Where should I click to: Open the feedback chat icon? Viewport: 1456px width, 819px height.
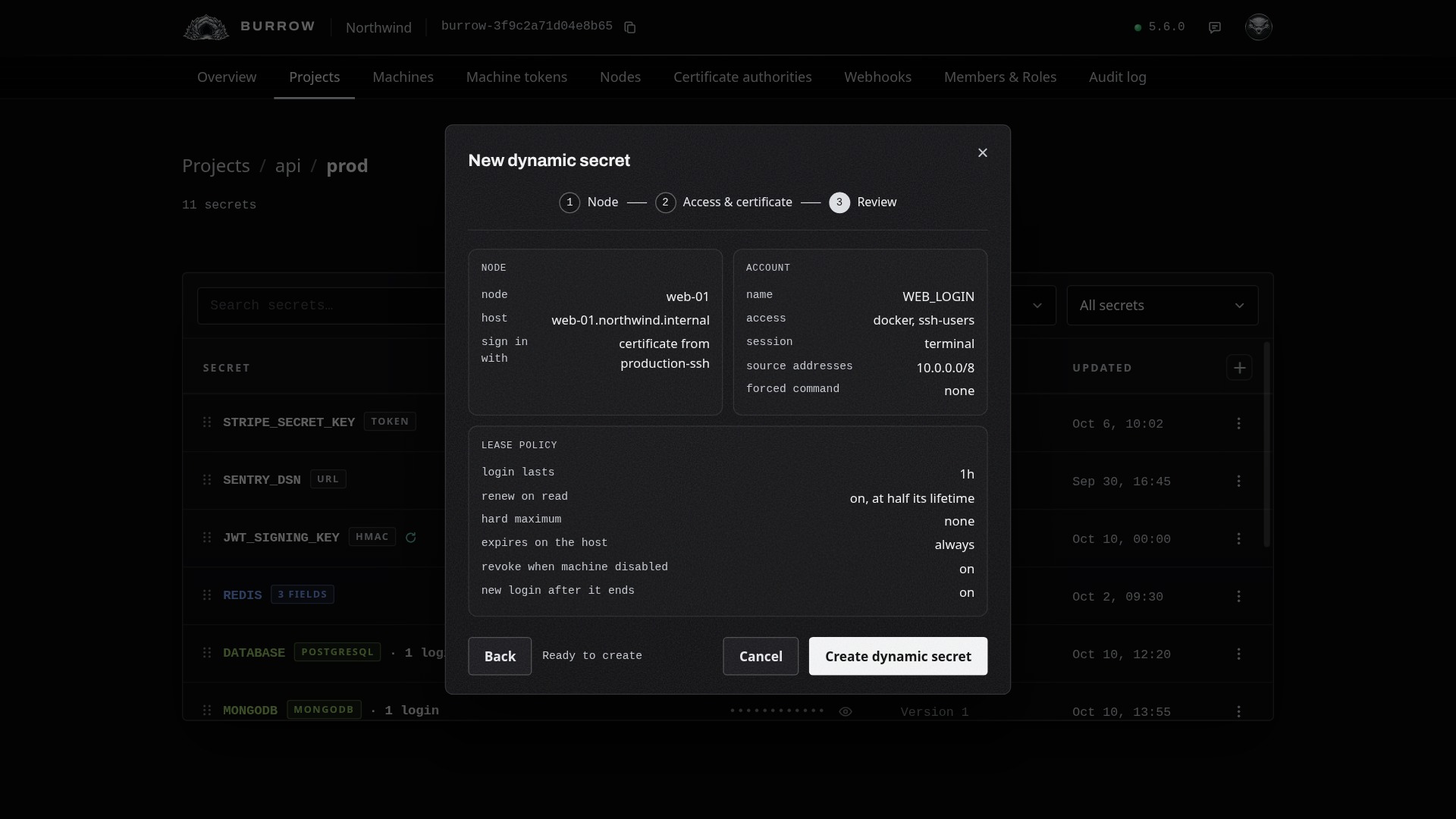tap(1215, 27)
